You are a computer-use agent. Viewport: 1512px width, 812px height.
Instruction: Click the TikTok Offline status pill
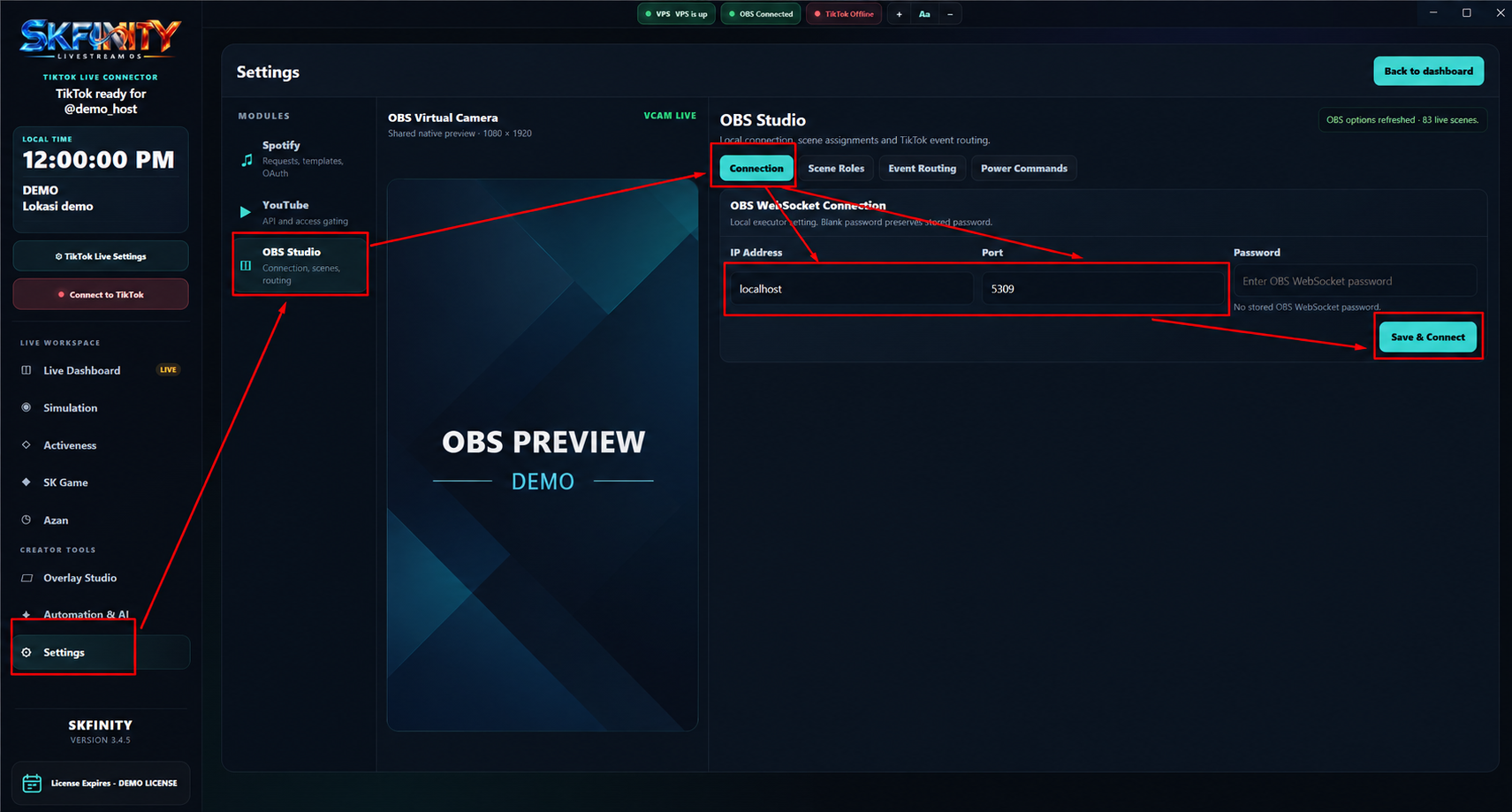[x=844, y=14]
